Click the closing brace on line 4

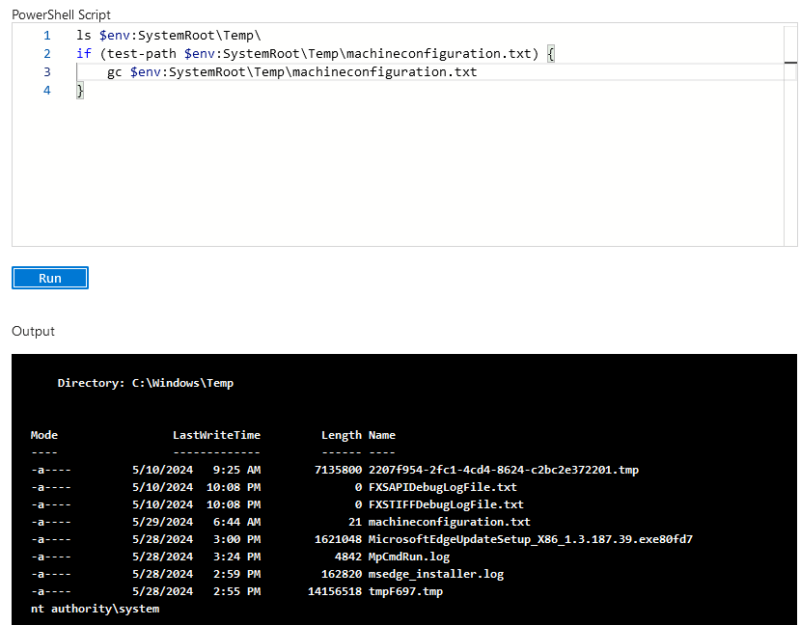pos(80,91)
